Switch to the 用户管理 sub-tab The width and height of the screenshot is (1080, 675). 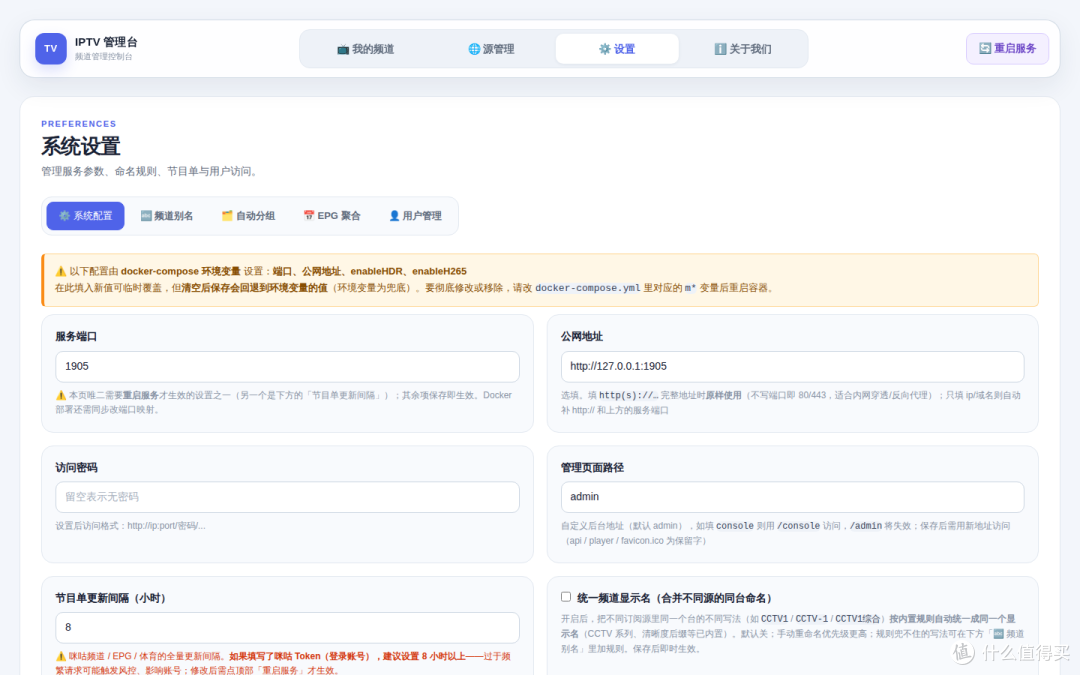click(415, 216)
